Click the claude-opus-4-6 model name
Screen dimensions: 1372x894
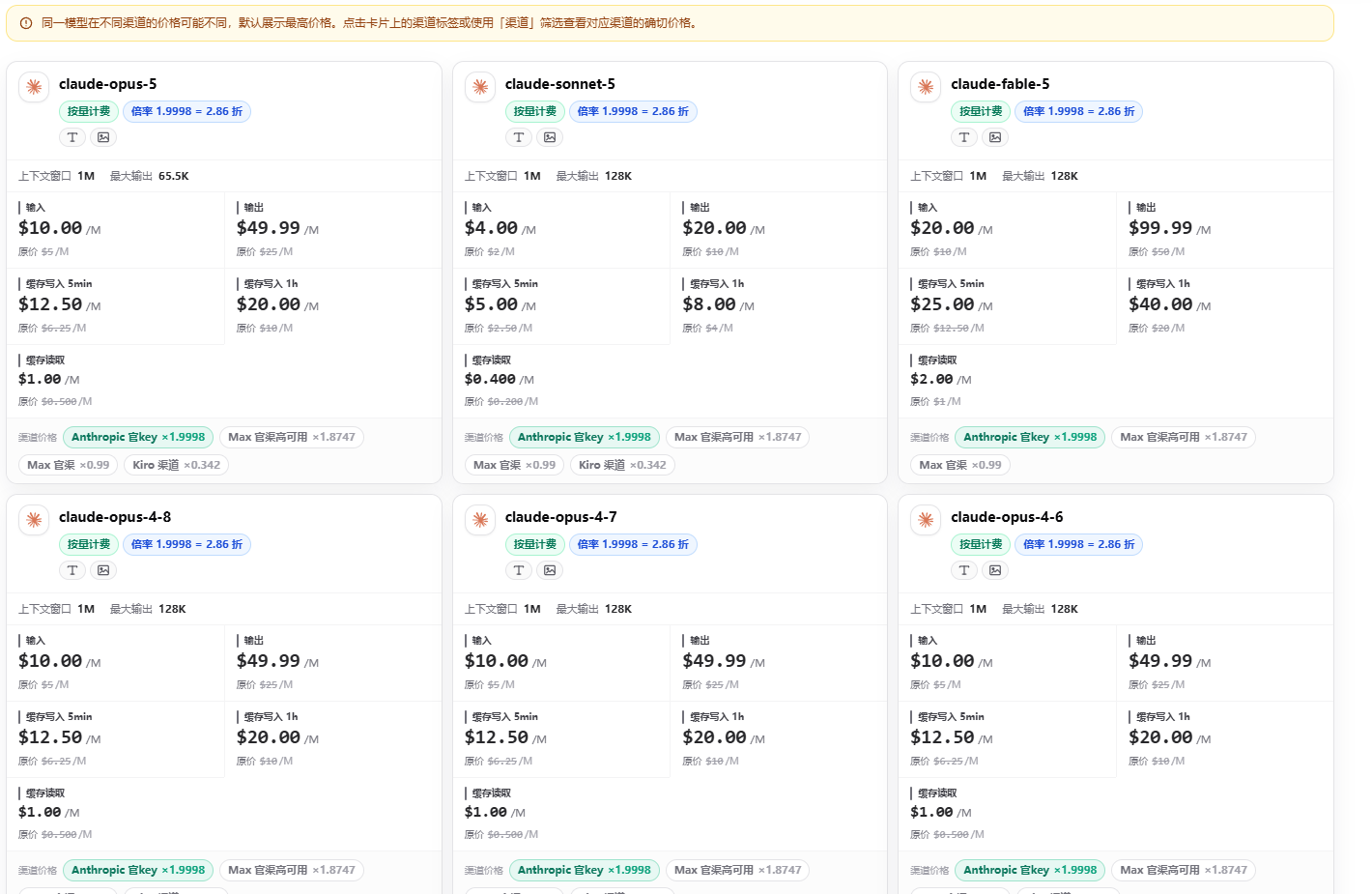click(x=1007, y=517)
